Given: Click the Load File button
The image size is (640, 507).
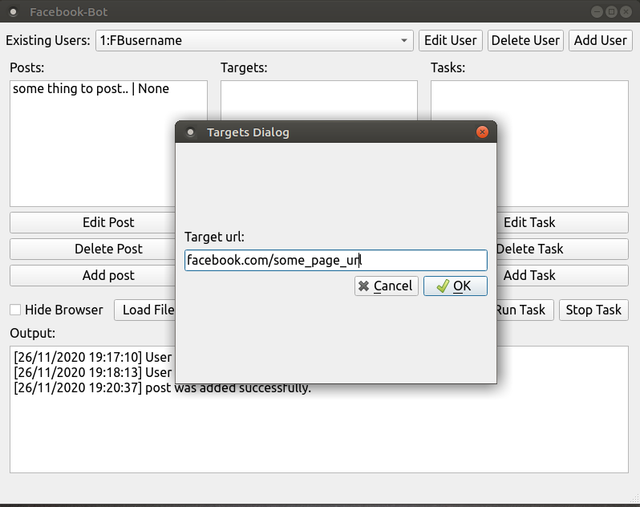Looking at the screenshot, I should pyautogui.click(x=145, y=310).
